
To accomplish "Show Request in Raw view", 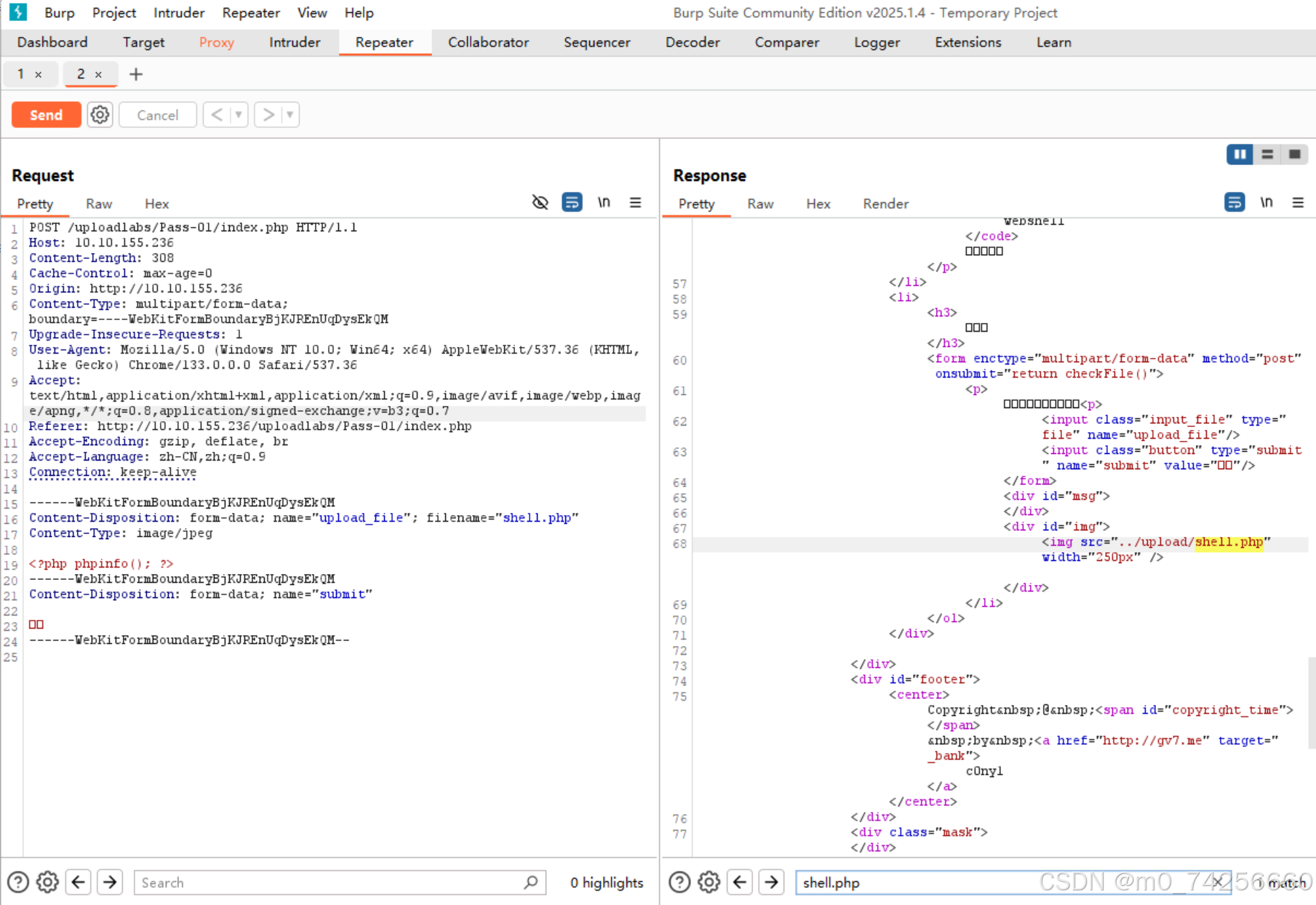I will pos(99,204).
